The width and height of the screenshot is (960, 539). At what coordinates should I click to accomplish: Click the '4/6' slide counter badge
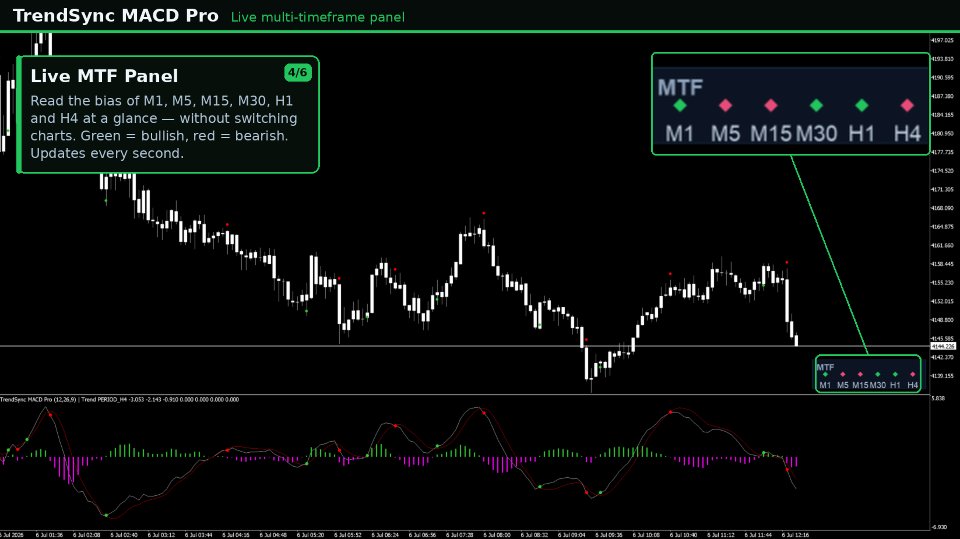(x=298, y=72)
